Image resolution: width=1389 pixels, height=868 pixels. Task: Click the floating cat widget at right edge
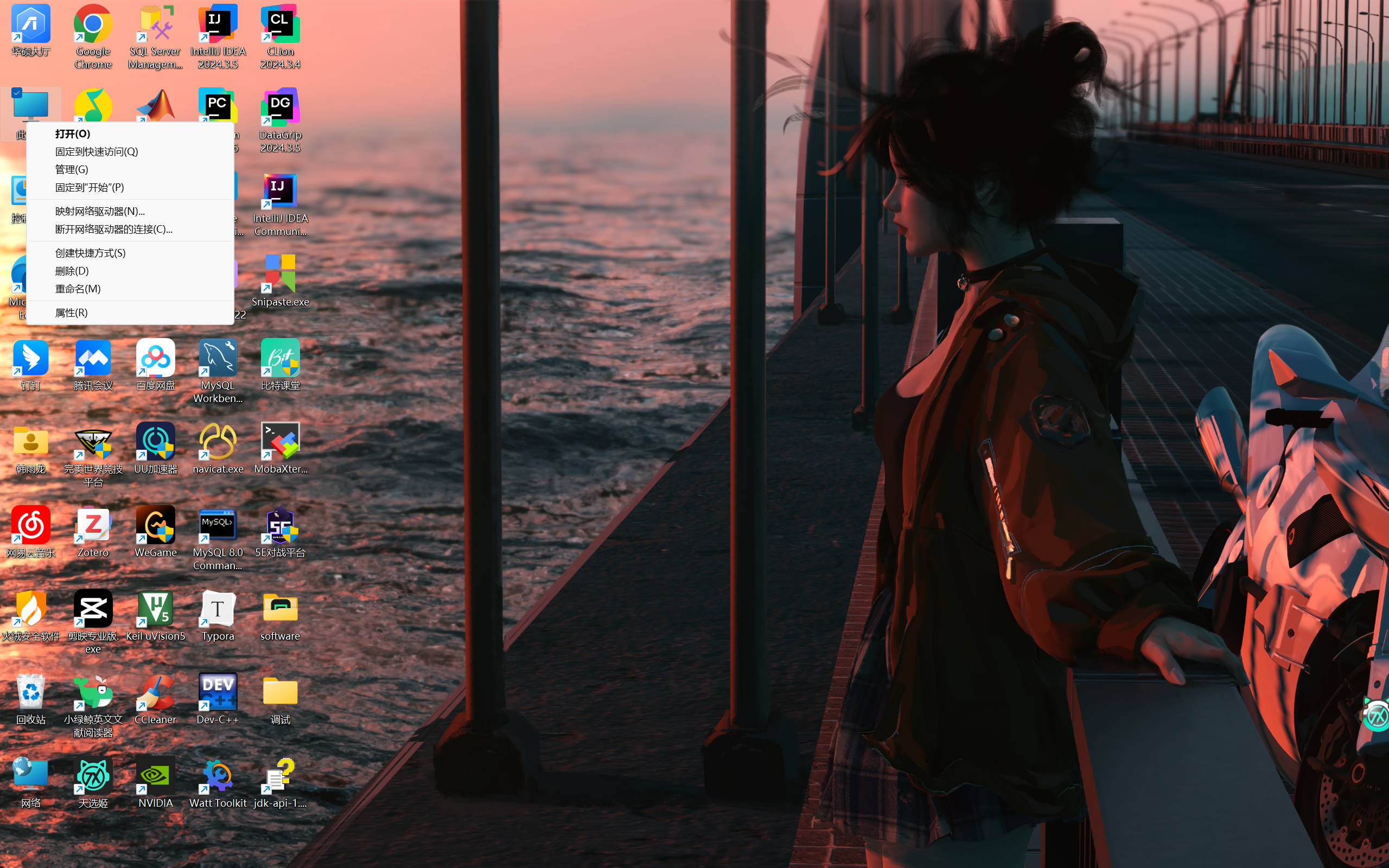click(1377, 716)
